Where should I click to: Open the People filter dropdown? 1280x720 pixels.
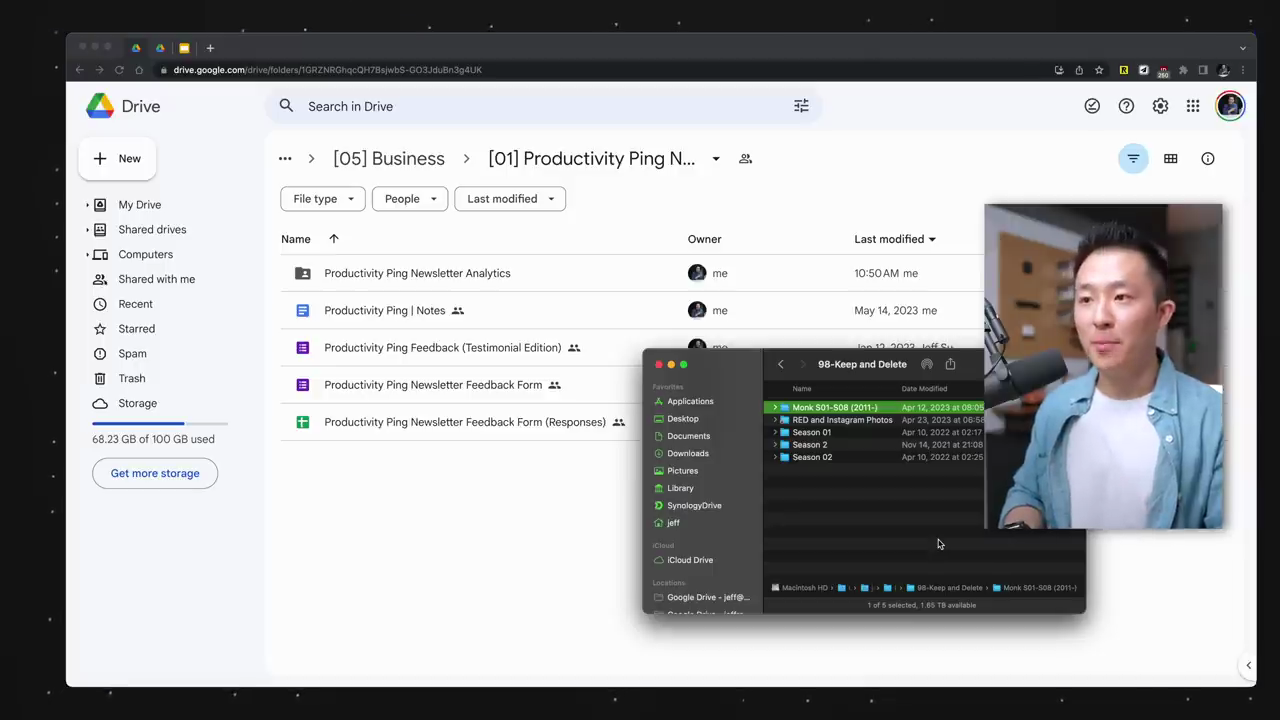pyautogui.click(x=410, y=199)
